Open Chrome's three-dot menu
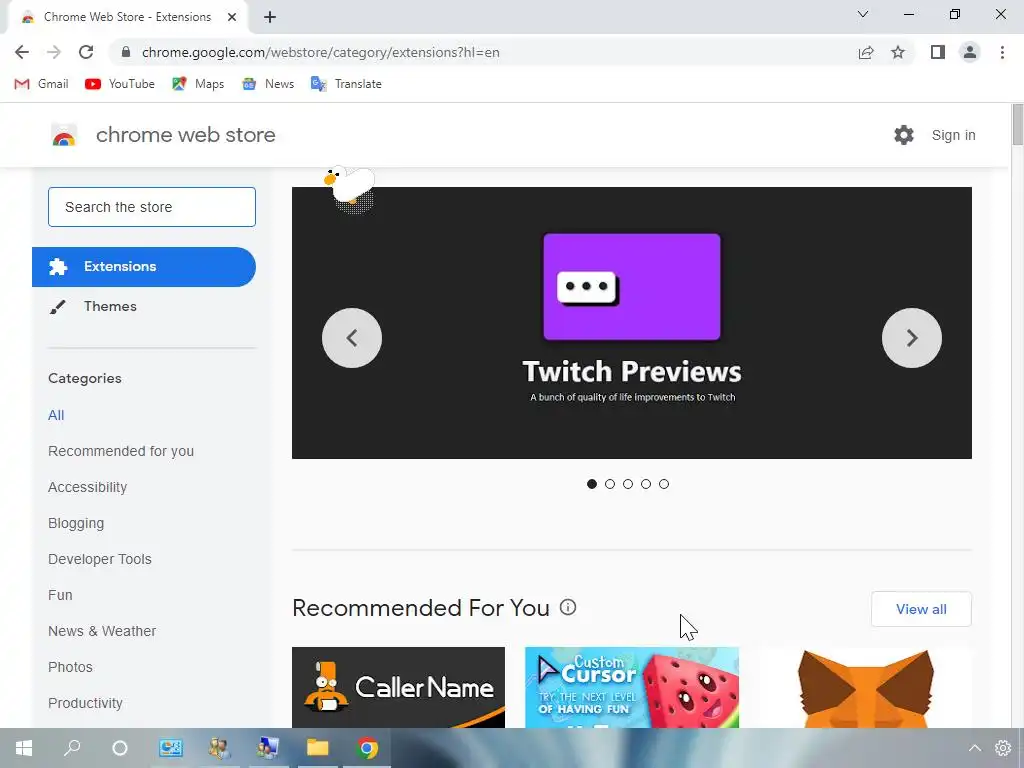Image resolution: width=1024 pixels, height=768 pixels. (1002, 52)
